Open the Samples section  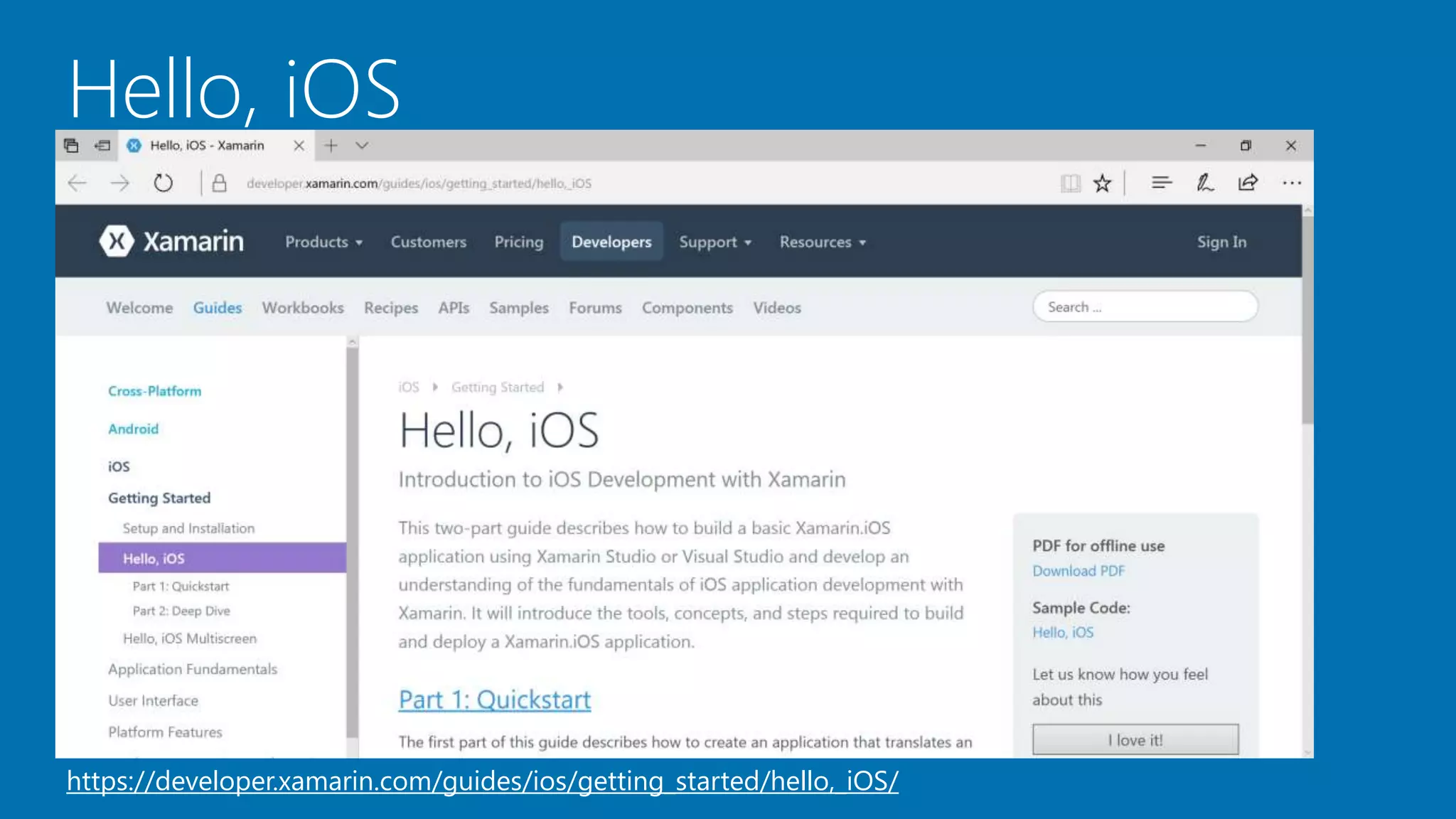(519, 308)
